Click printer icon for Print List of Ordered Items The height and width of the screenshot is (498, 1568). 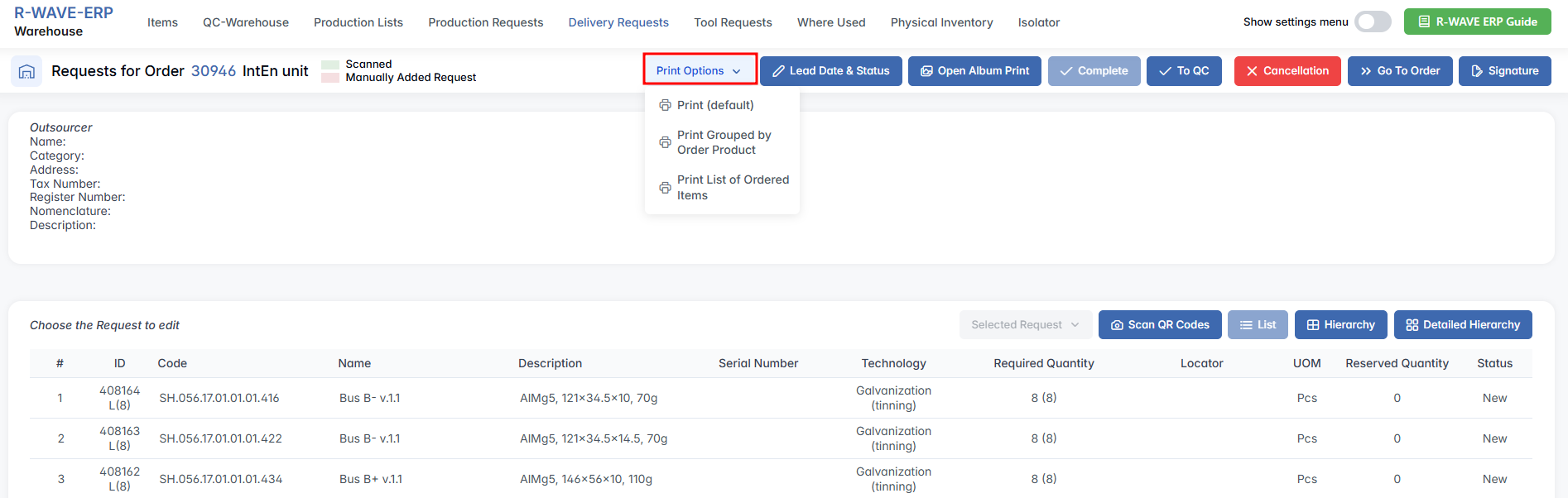click(x=665, y=188)
